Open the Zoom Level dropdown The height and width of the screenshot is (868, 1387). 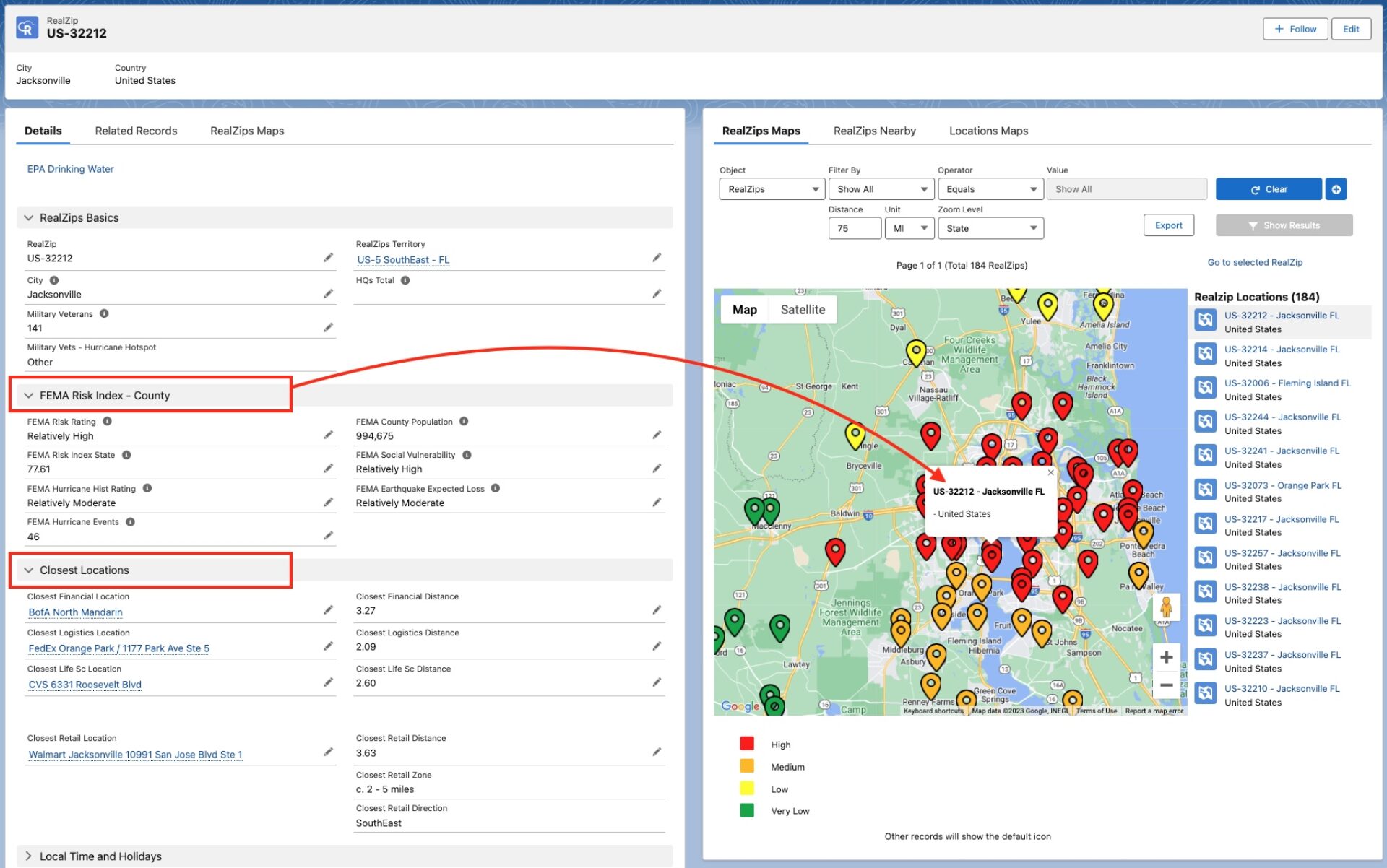point(990,227)
